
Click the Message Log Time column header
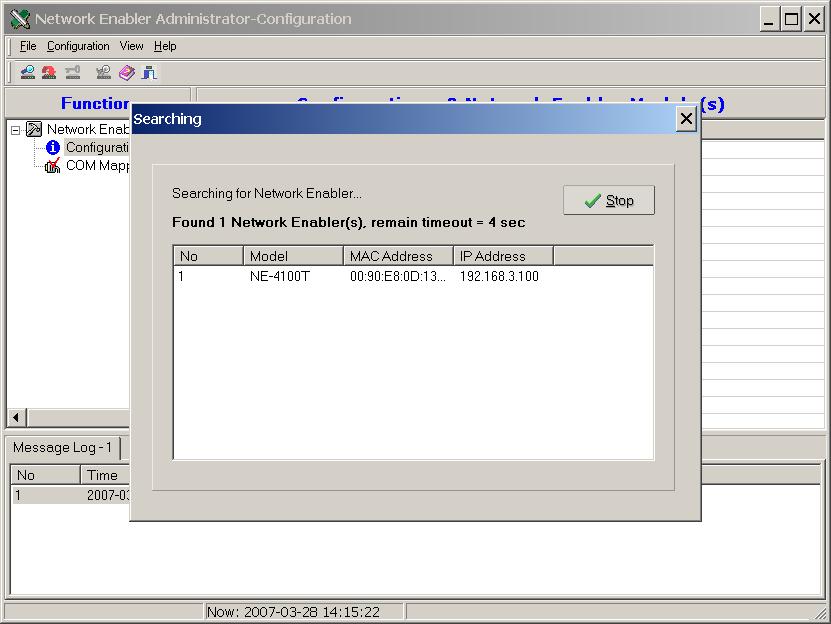pyautogui.click(x=105, y=475)
